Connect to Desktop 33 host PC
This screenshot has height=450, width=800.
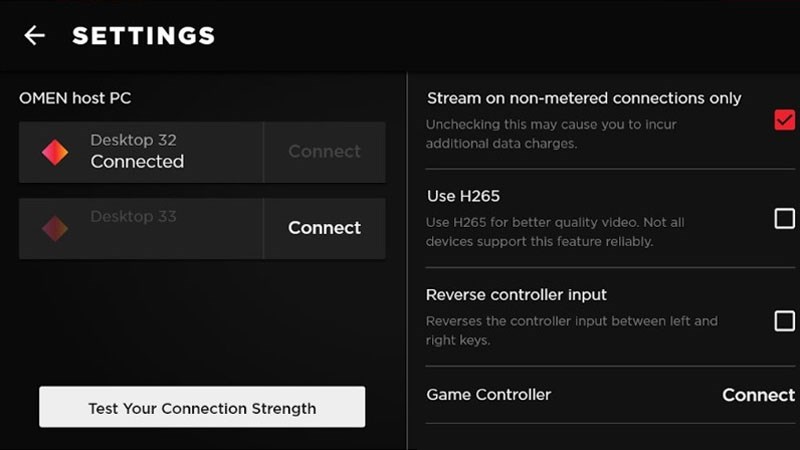tap(324, 228)
